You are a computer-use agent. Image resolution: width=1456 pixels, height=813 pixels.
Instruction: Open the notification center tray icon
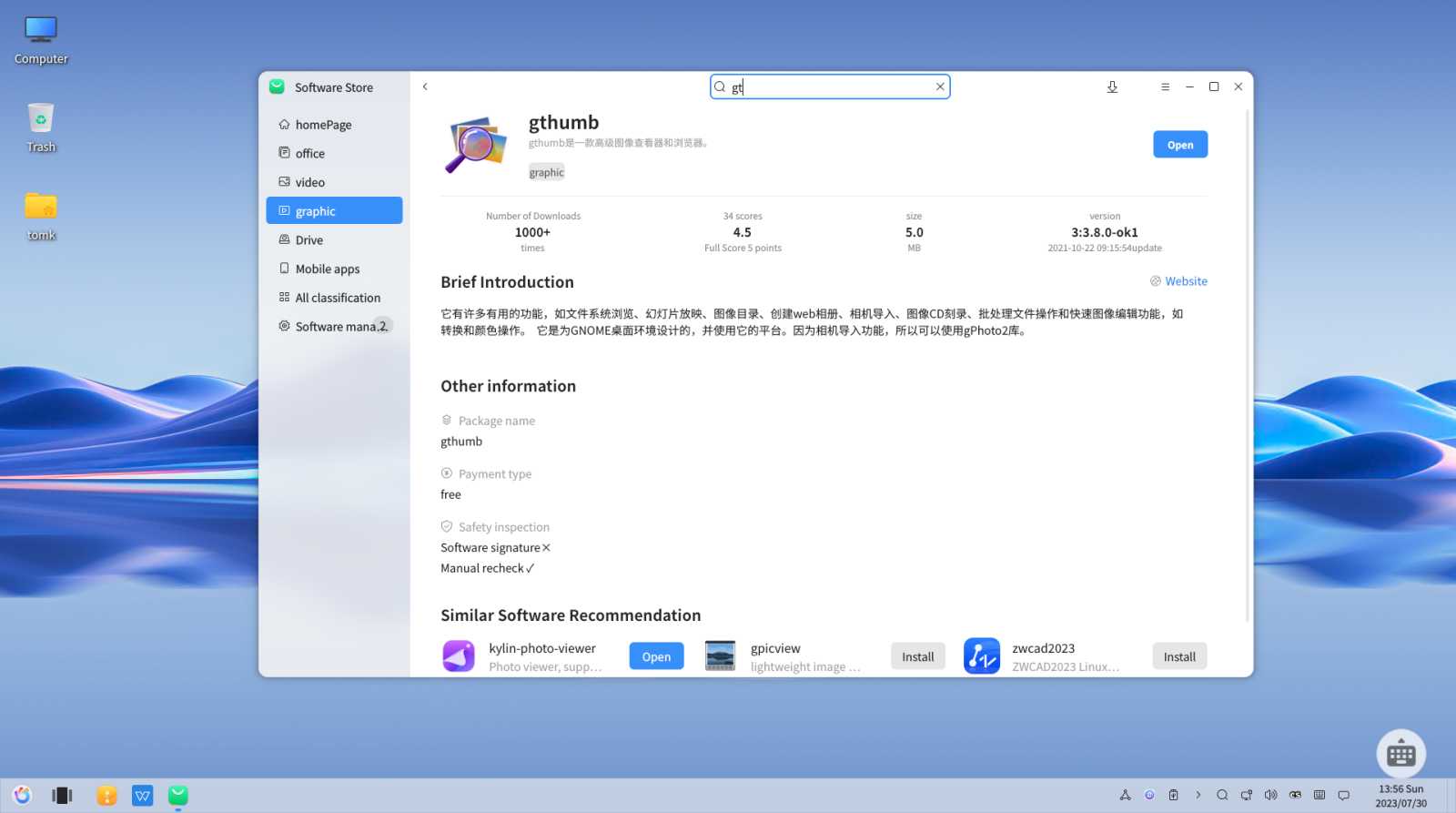(x=1343, y=795)
